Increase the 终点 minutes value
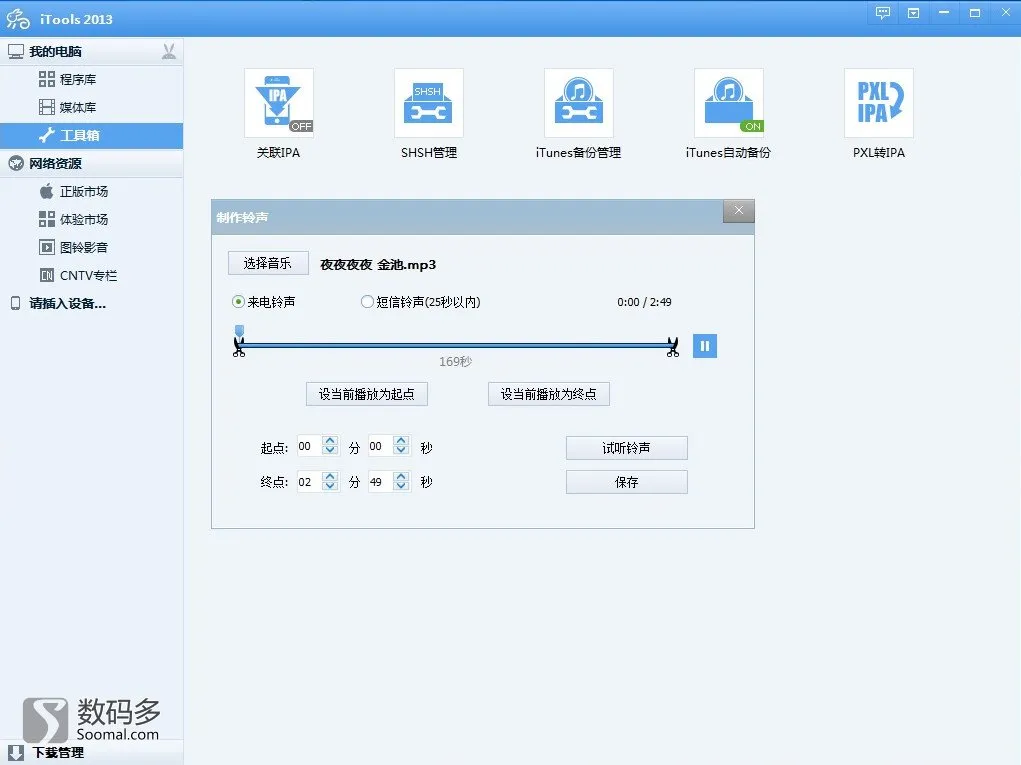Image resolution: width=1021 pixels, height=765 pixels. [330, 477]
